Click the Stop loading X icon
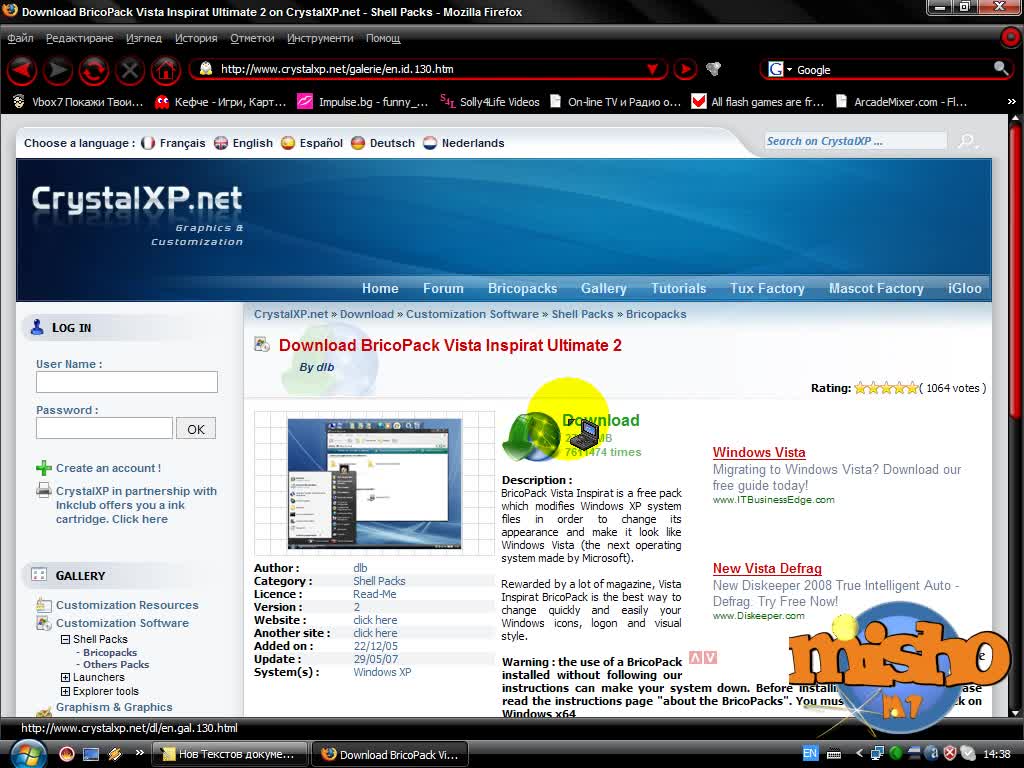The height and width of the screenshot is (768, 1024). [130, 70]
